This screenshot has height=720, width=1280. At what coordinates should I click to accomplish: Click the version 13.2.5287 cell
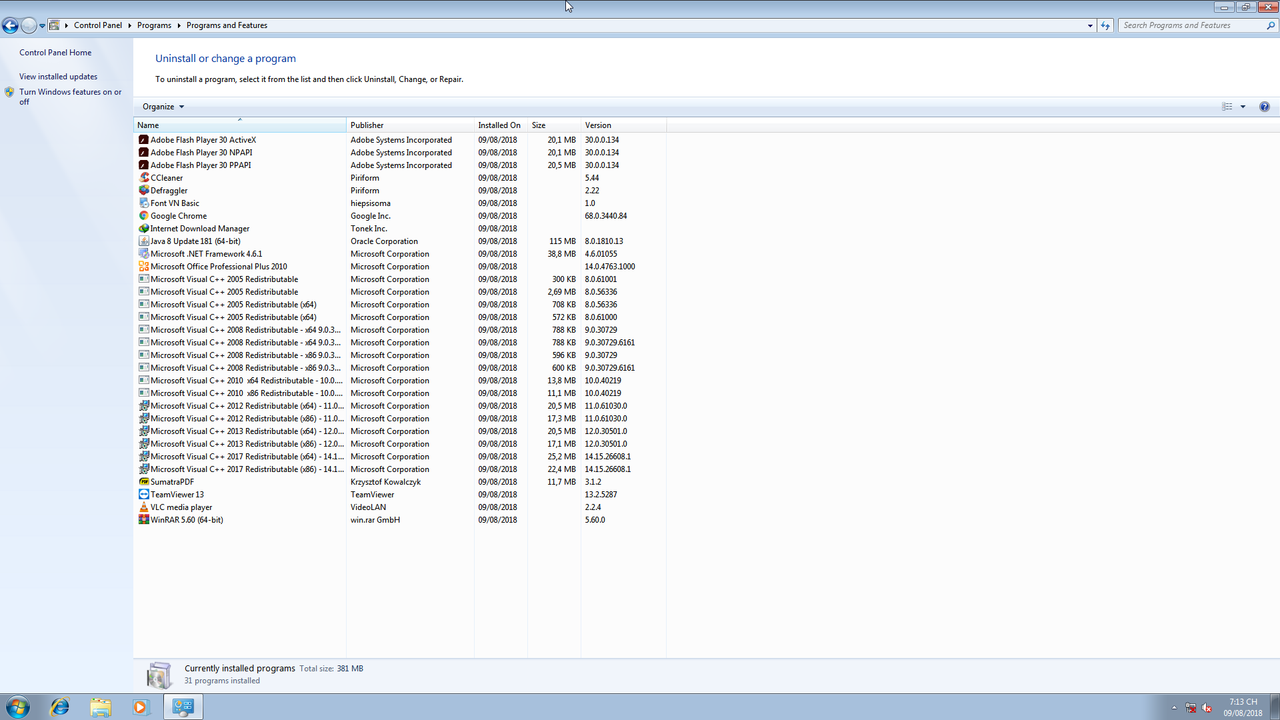pyautogui.click(x=601, y=495)
